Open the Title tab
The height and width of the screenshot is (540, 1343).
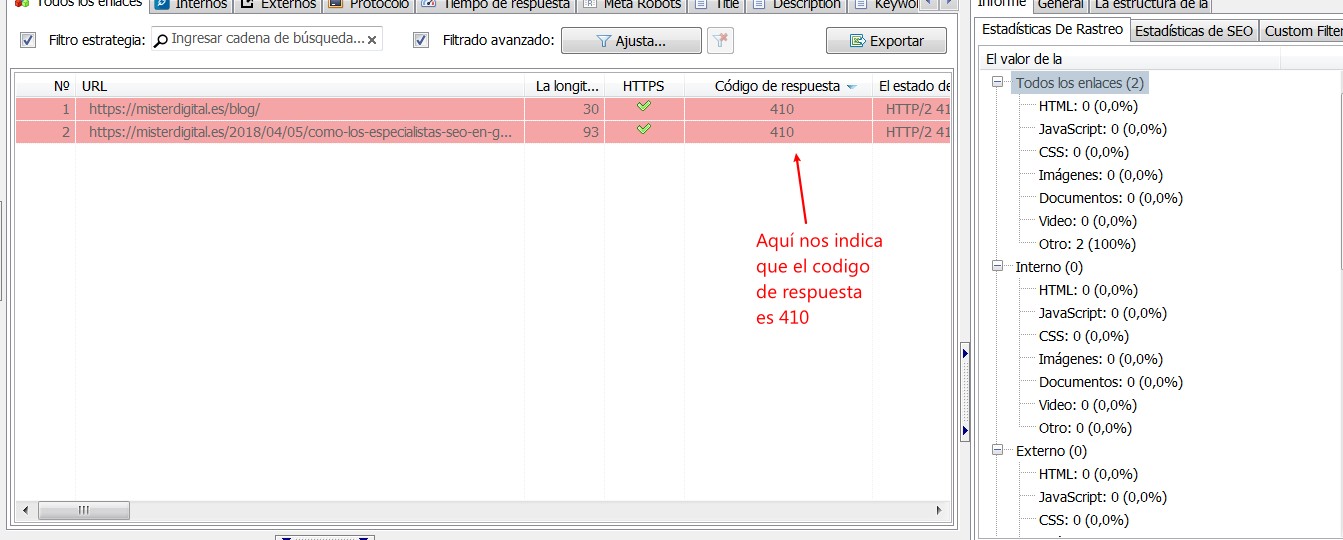[717, 5]
